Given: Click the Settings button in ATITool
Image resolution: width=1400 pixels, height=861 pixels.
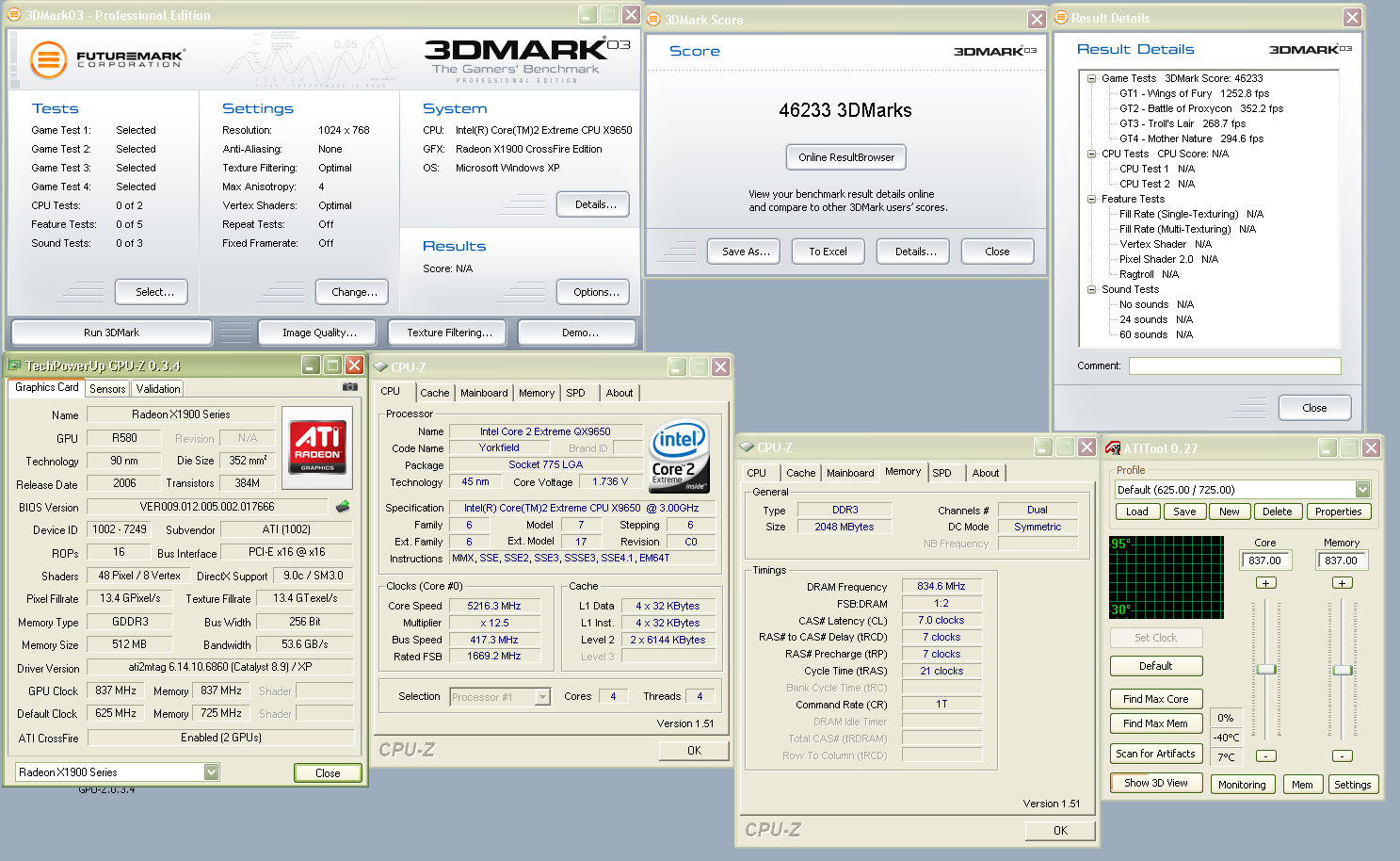Looking at the screenshot, I should tap(1352, 785).
